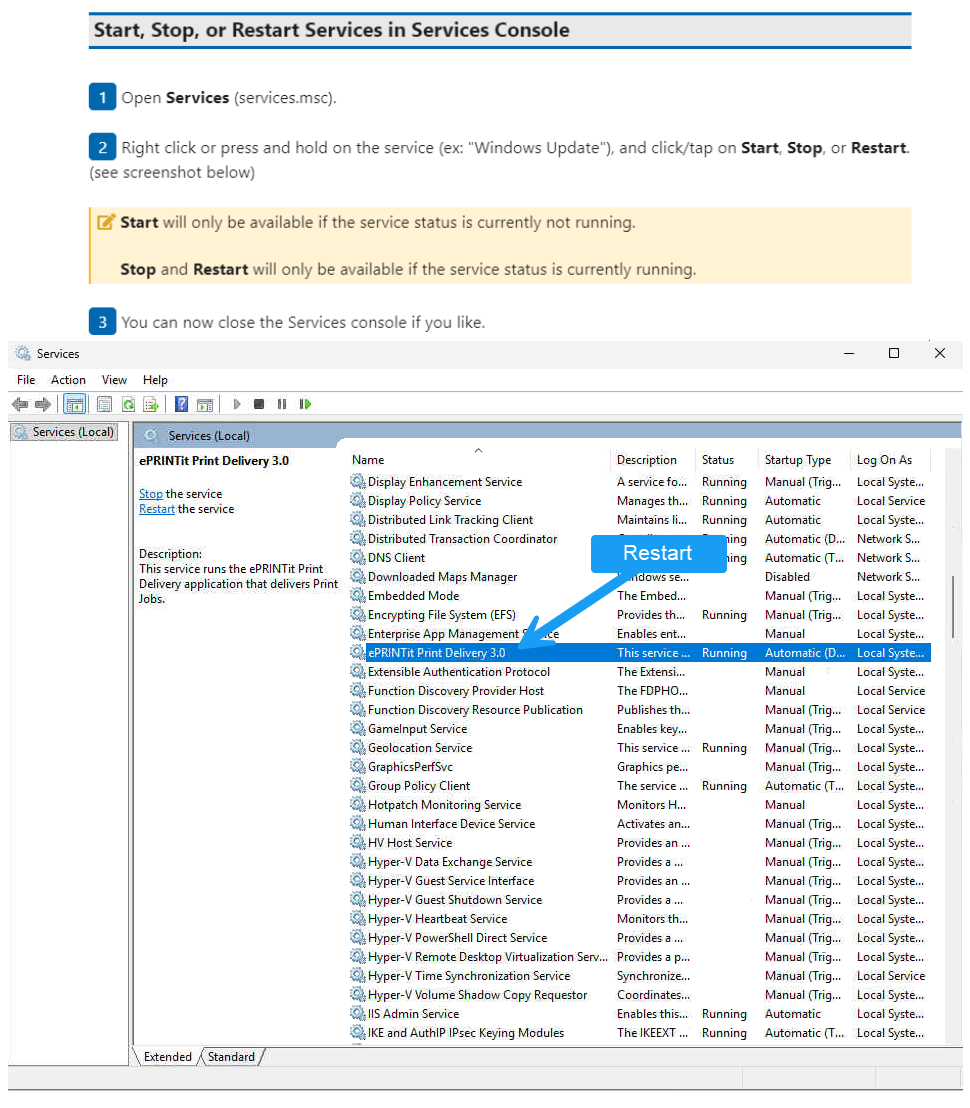The image size is (970, 1108).
Task: Click the gear icon beside ePRINTit Print Delivery 3.0
Action: [357, 652]
